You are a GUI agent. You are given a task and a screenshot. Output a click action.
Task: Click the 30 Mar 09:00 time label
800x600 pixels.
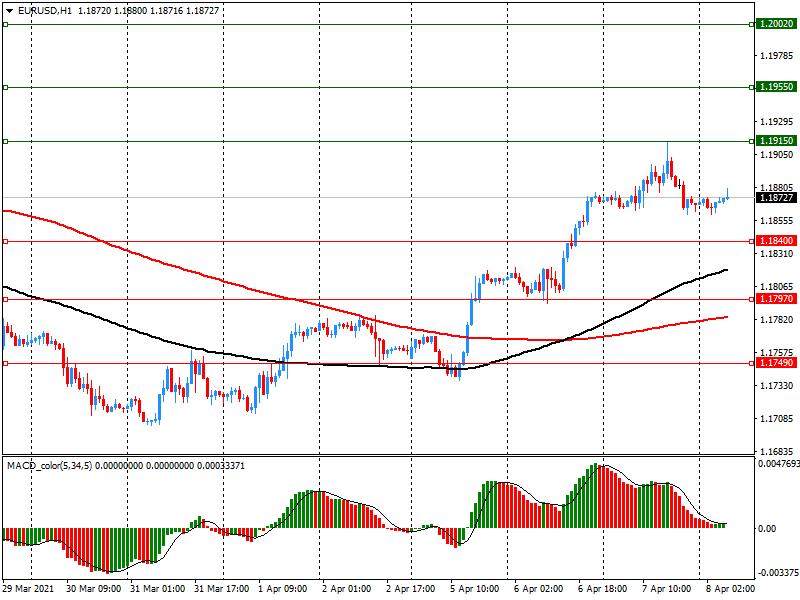coord(93,589)
